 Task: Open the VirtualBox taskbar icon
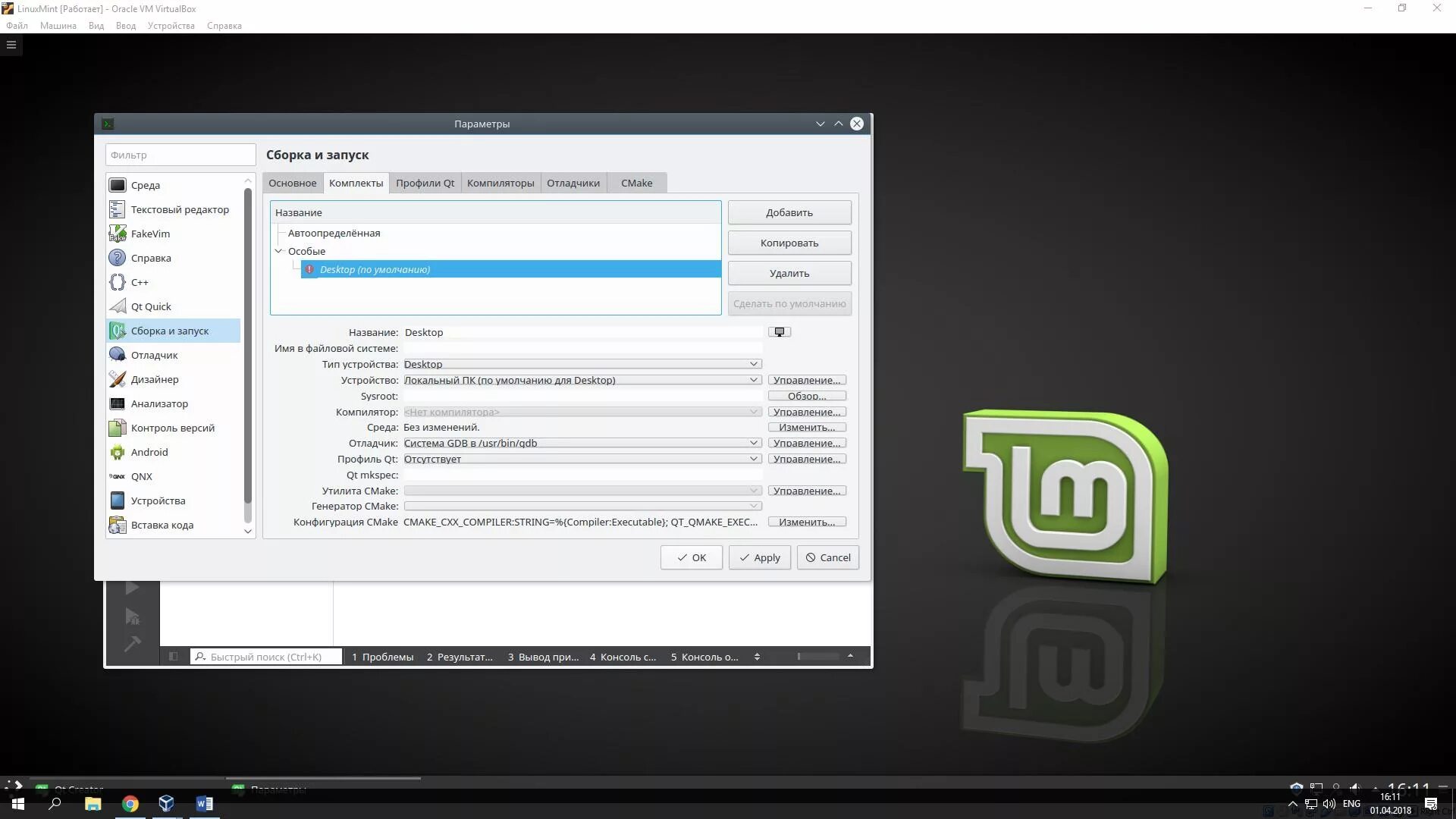167,804
